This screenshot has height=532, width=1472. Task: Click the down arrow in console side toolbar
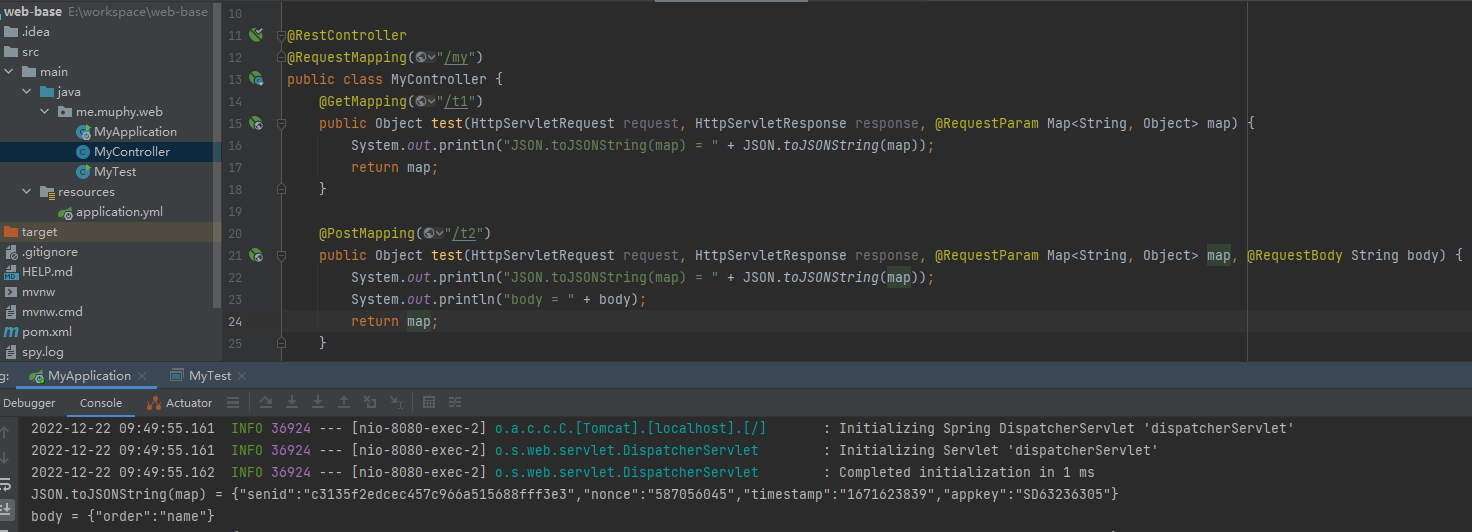pos(5,460)
